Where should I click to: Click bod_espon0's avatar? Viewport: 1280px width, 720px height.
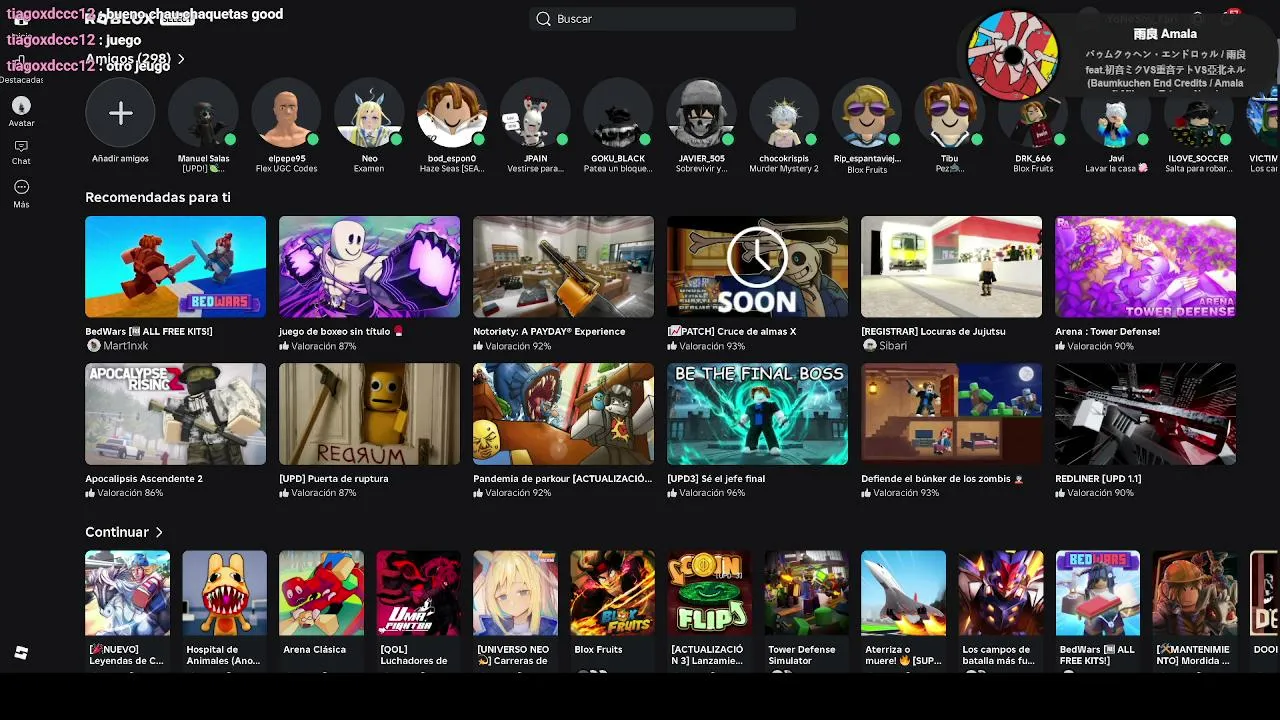coord(452,113)
